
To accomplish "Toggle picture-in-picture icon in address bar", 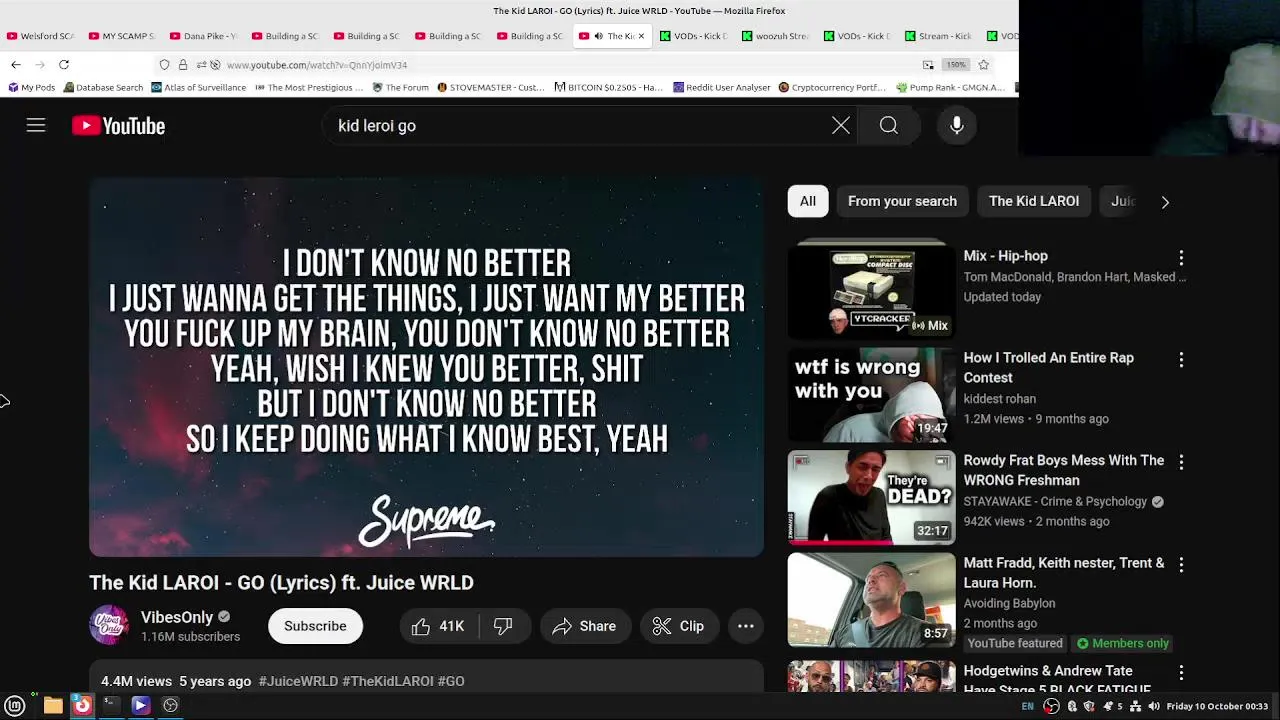I will click(x=928, y=65).
